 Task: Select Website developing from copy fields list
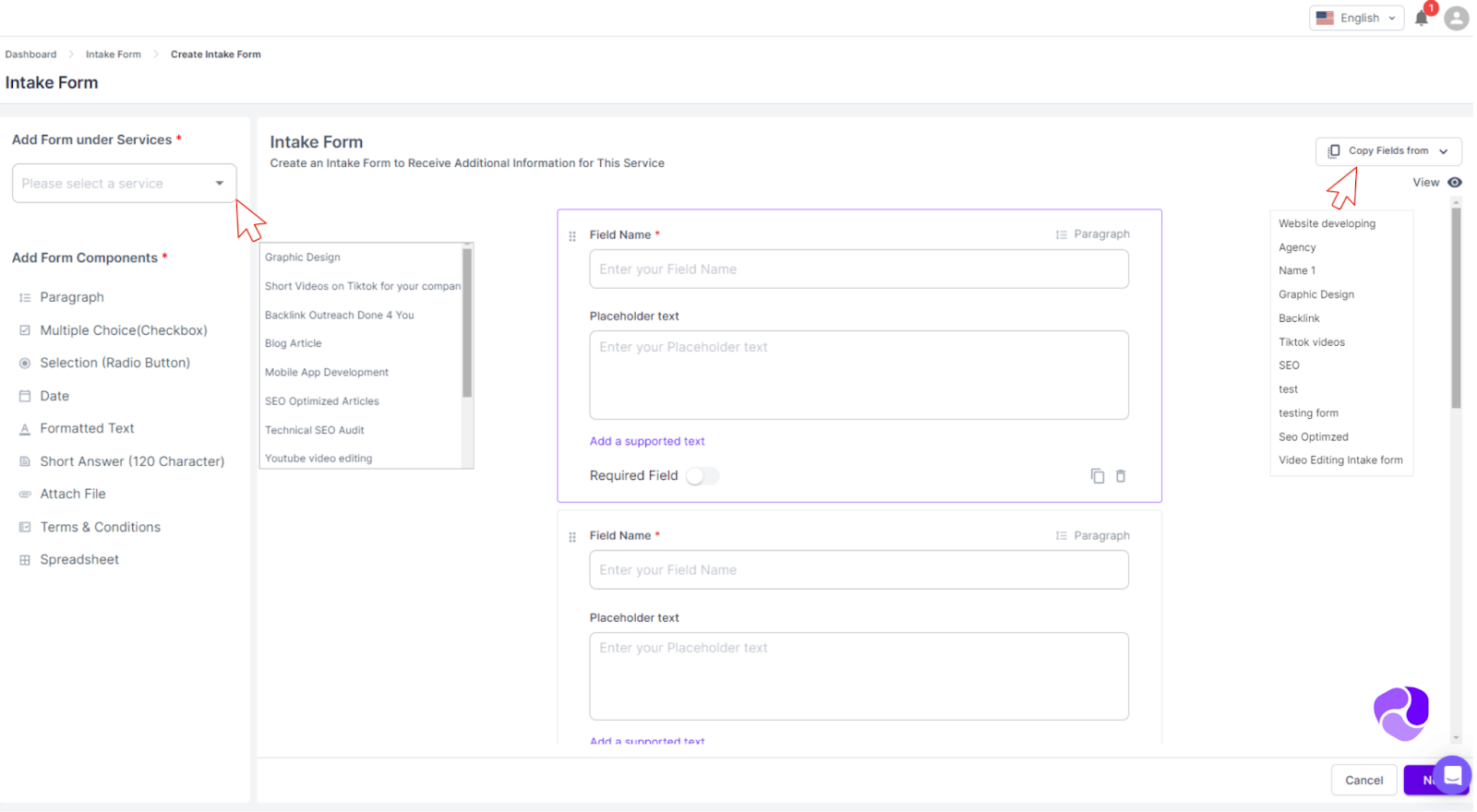[x=1327, y=223]
